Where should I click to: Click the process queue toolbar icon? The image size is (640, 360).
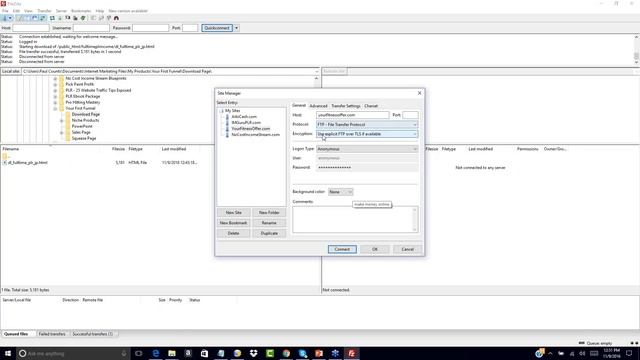pyautogui.click(x=60, y=18)
